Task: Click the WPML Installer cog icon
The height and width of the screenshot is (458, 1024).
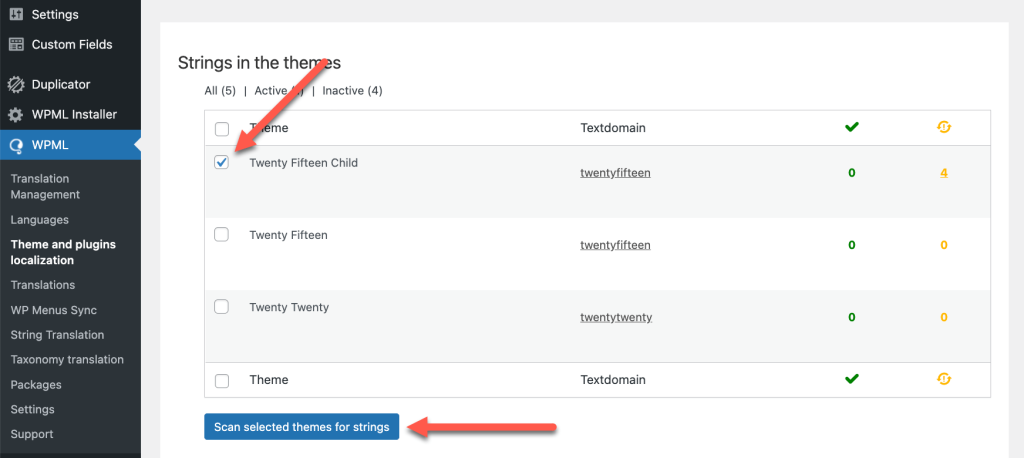Action: [16, 115]
